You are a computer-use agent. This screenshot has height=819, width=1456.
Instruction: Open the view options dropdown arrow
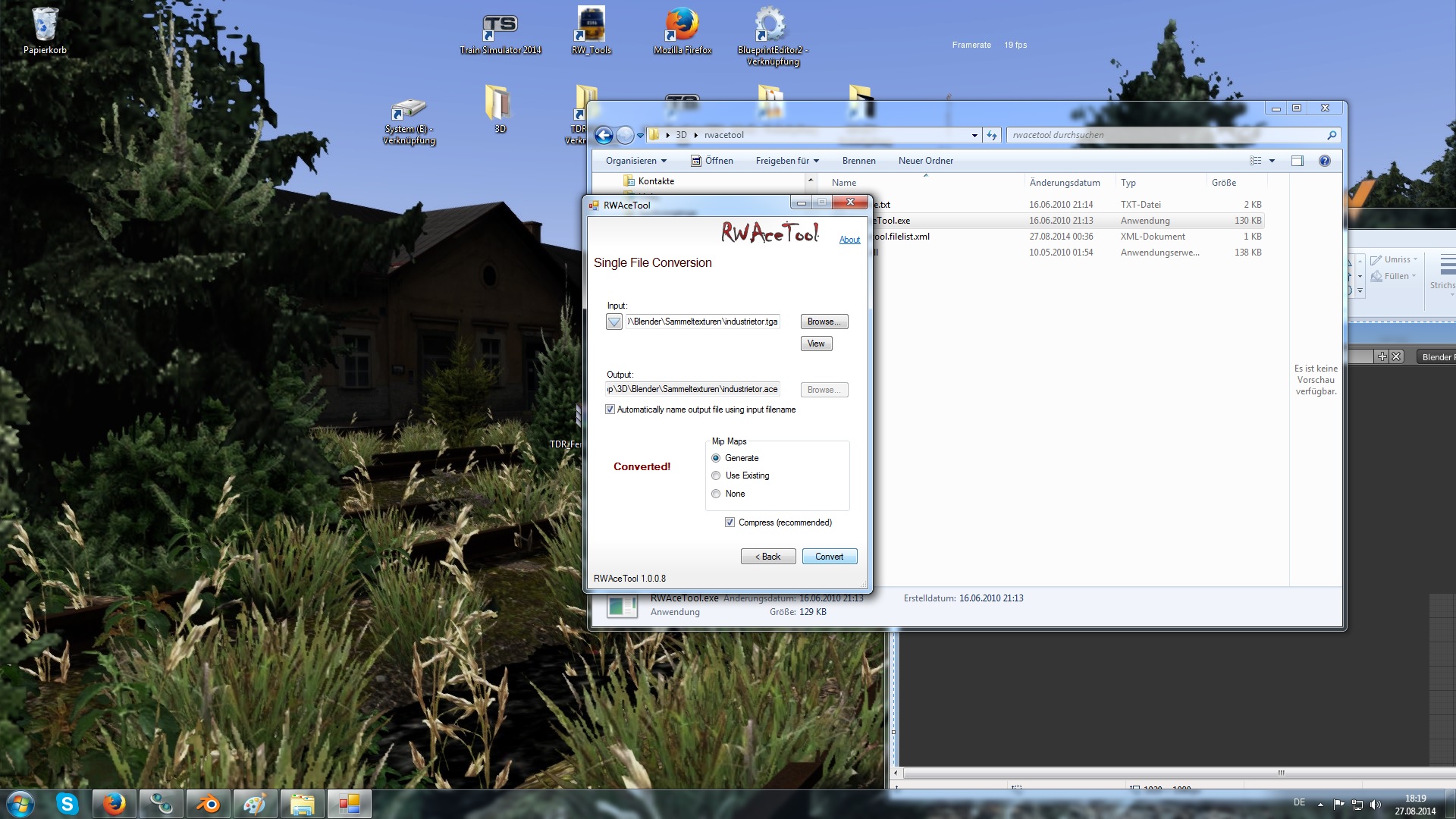click(x=1272, y=161)
